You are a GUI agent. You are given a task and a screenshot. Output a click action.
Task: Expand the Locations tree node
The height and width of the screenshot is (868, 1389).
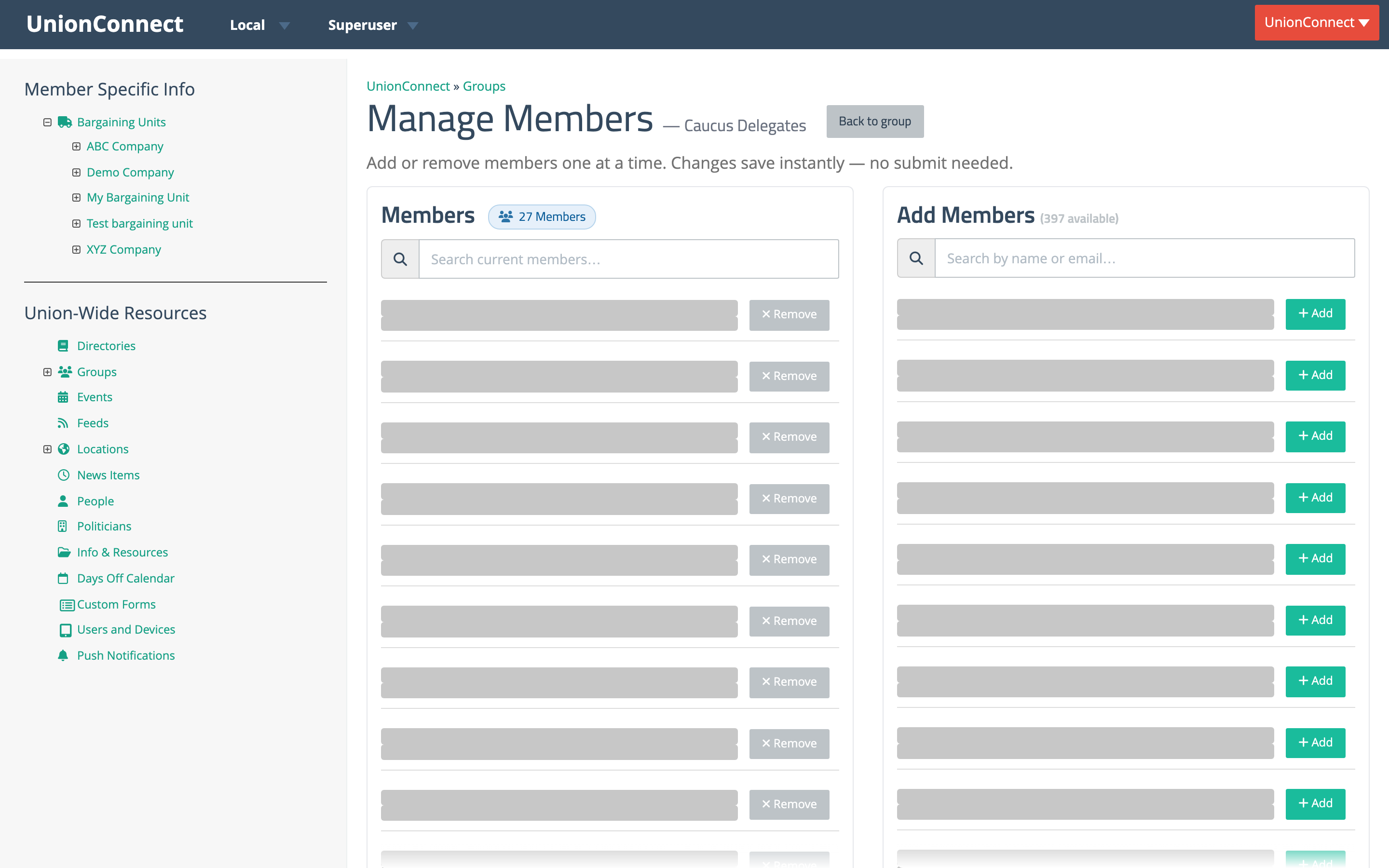[x=48, y=449]
